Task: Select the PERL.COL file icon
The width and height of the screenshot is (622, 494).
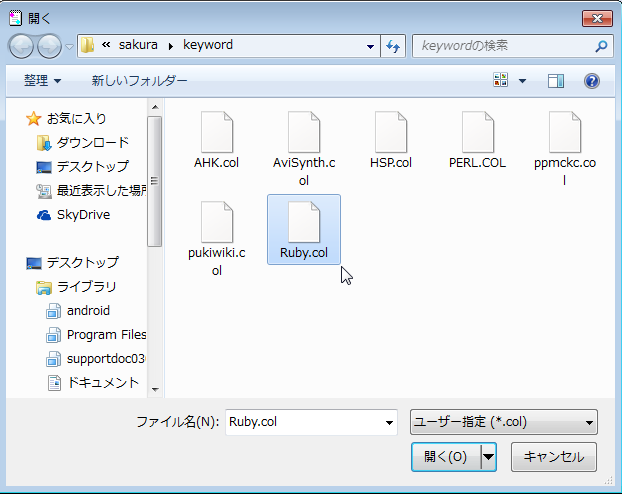Action: click(x=478, y=132)
